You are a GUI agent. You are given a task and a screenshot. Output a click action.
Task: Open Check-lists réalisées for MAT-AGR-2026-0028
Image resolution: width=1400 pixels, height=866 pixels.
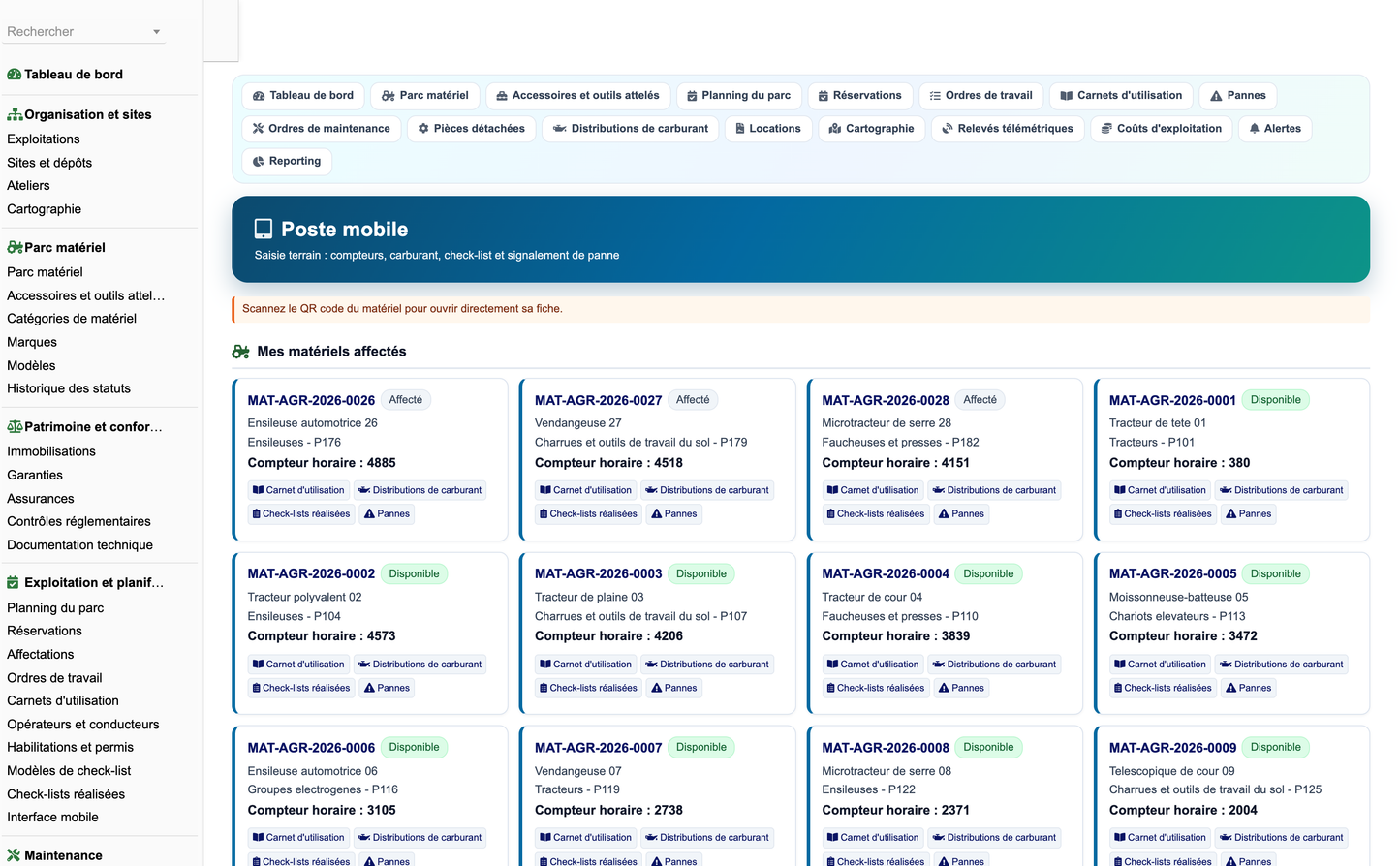[876, 513]
